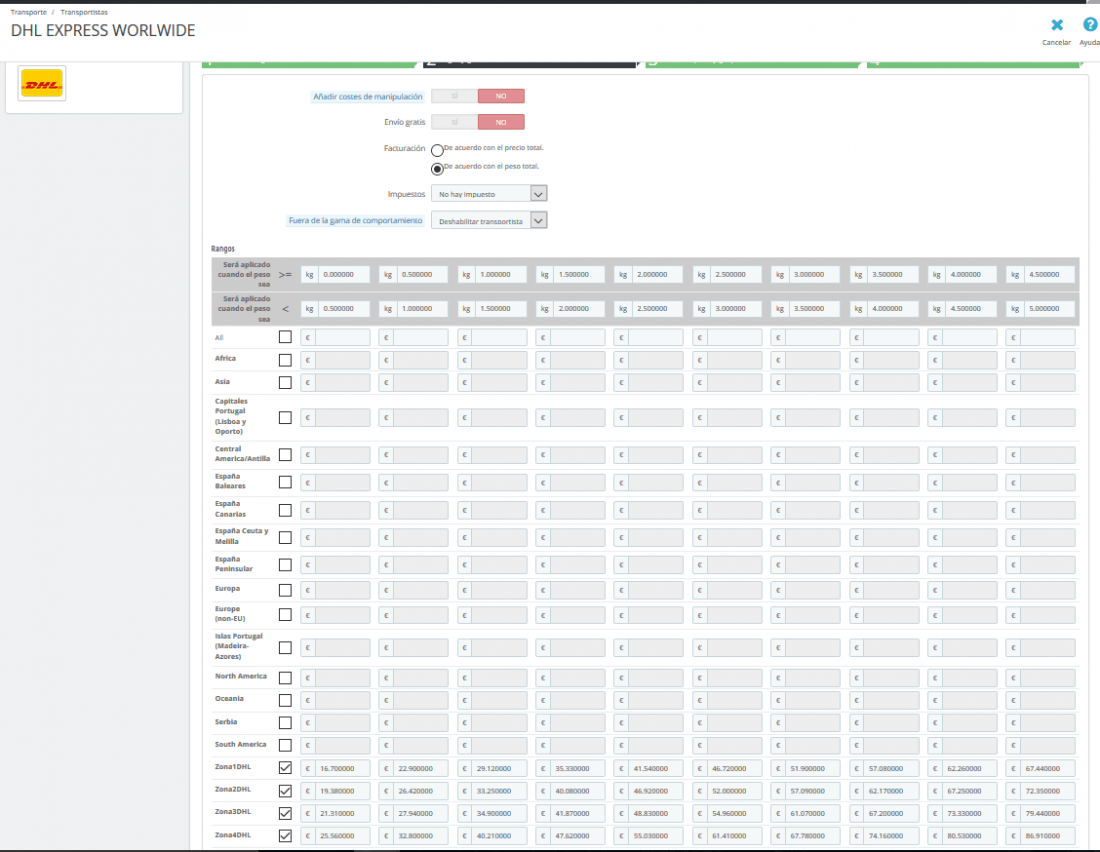Edit Zona3DHL price 79.440000
1100x852 pixels.
1049,813
